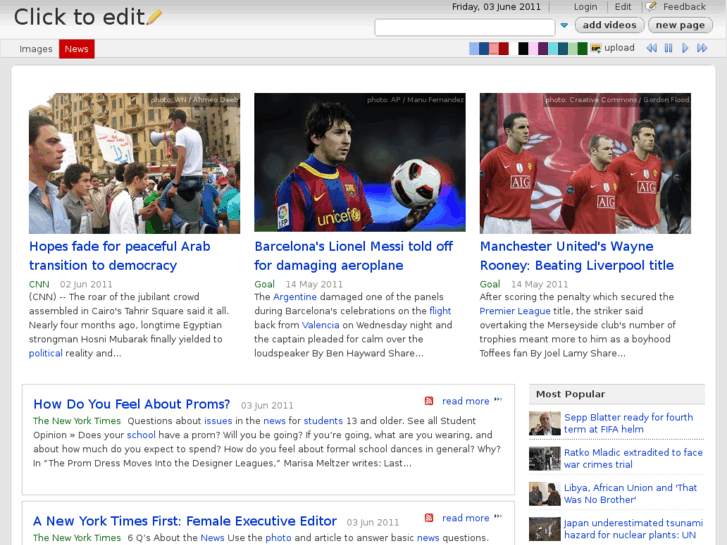Open the Wayne Rooney Liverpool title headline

[577, 256]
